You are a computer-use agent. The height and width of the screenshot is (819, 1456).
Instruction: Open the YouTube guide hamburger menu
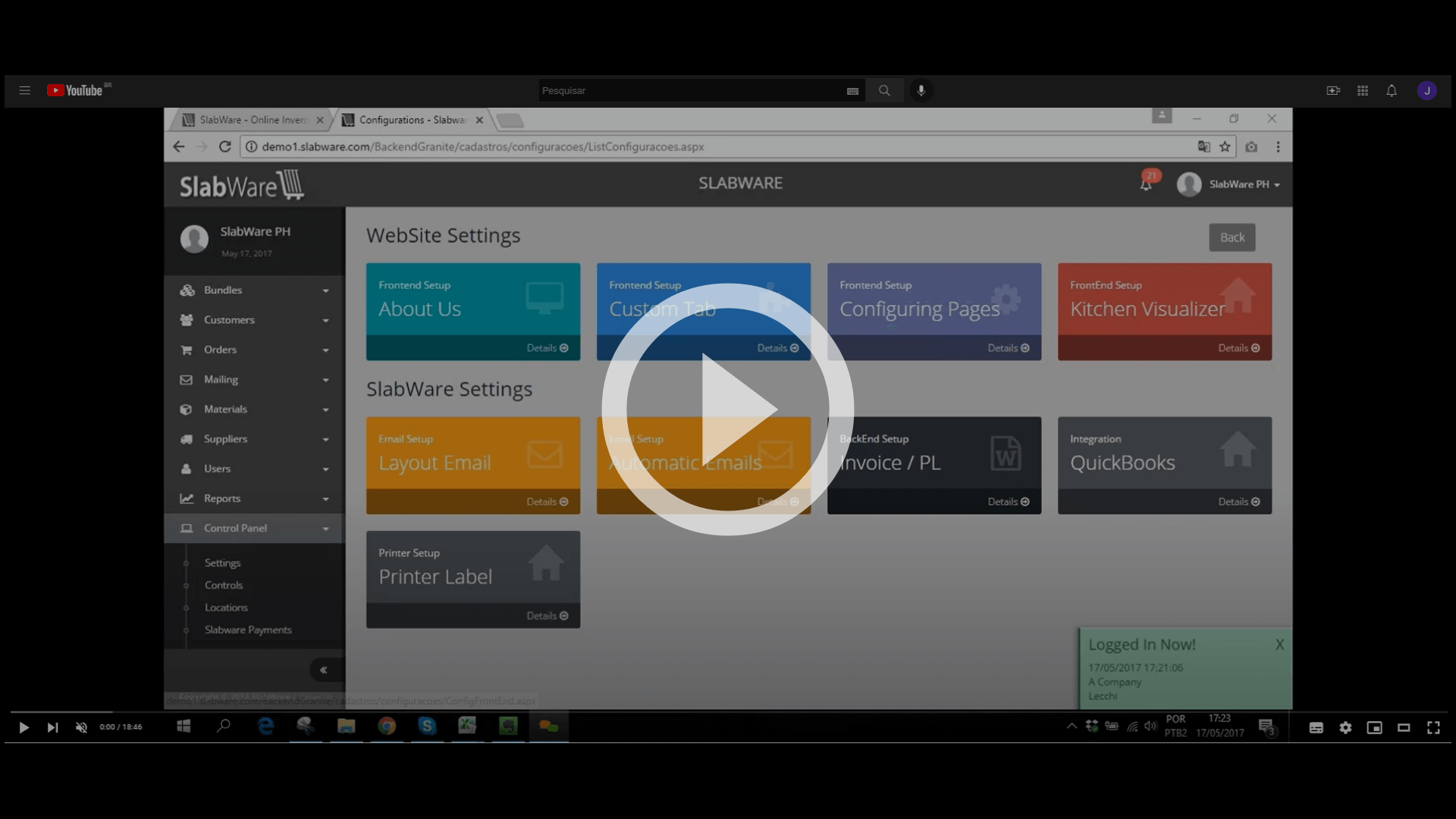pyautogui.click(x=24, y=90)
